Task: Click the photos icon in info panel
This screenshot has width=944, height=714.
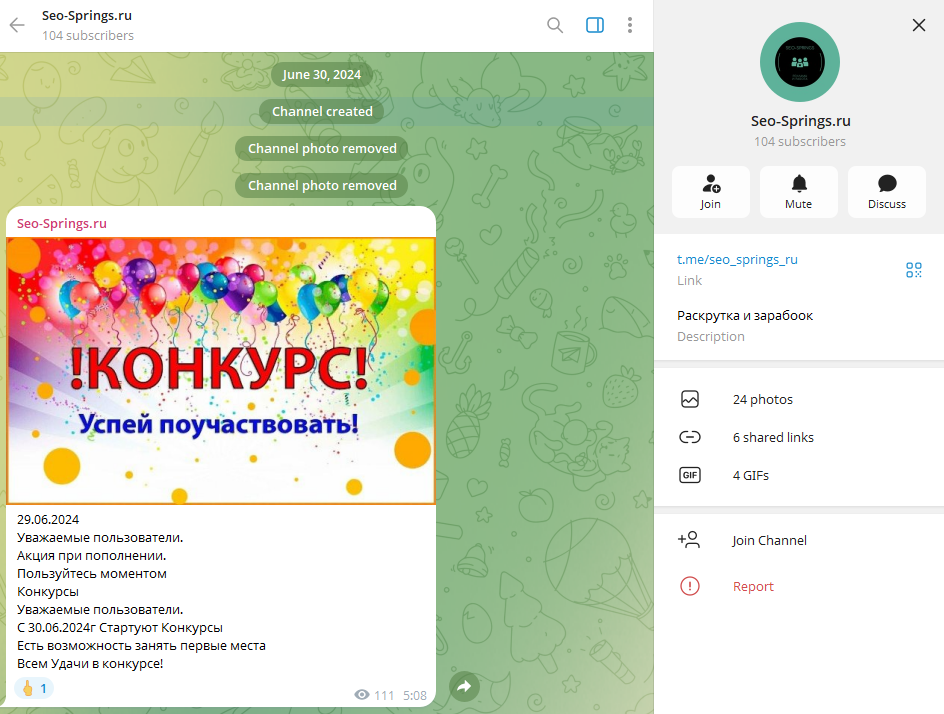Action: [x=690, y=399]
